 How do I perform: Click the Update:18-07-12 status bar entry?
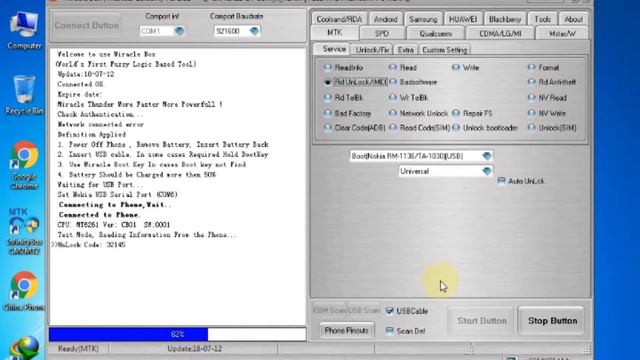pos(194,349)
